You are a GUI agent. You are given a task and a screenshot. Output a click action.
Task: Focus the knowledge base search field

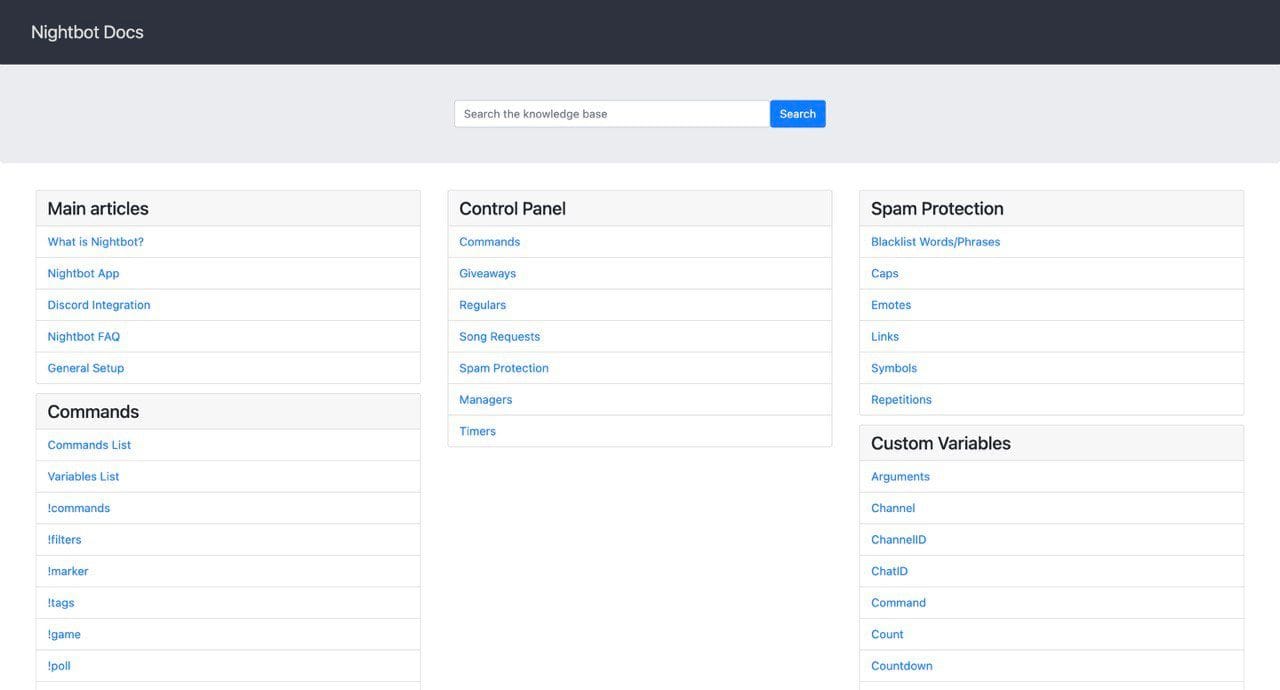(x=611, y=114)
